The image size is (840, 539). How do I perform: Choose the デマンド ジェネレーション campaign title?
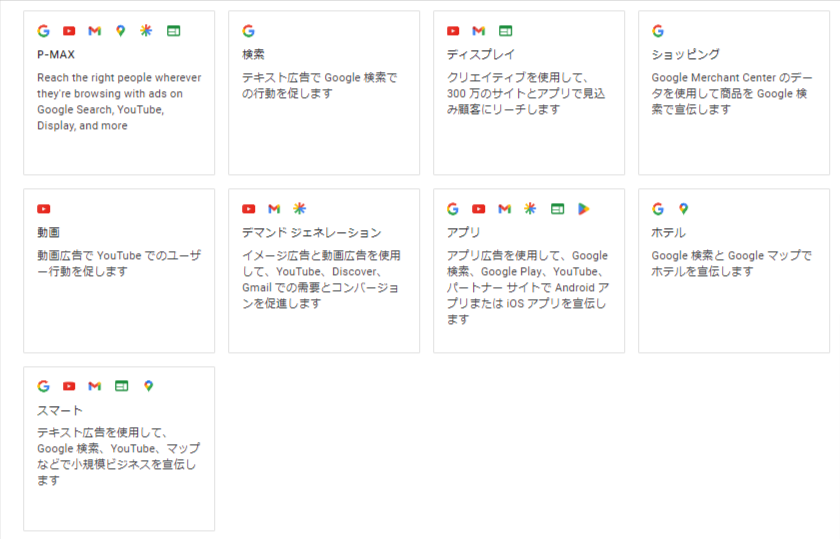[x=311, y=233]
